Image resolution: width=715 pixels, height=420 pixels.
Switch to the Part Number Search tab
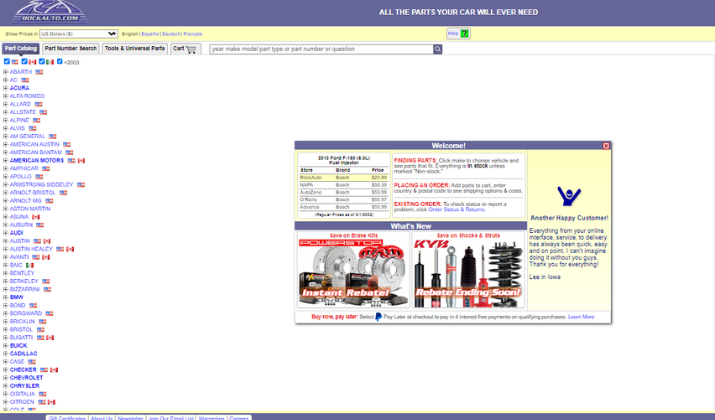(x=71, y=49)
